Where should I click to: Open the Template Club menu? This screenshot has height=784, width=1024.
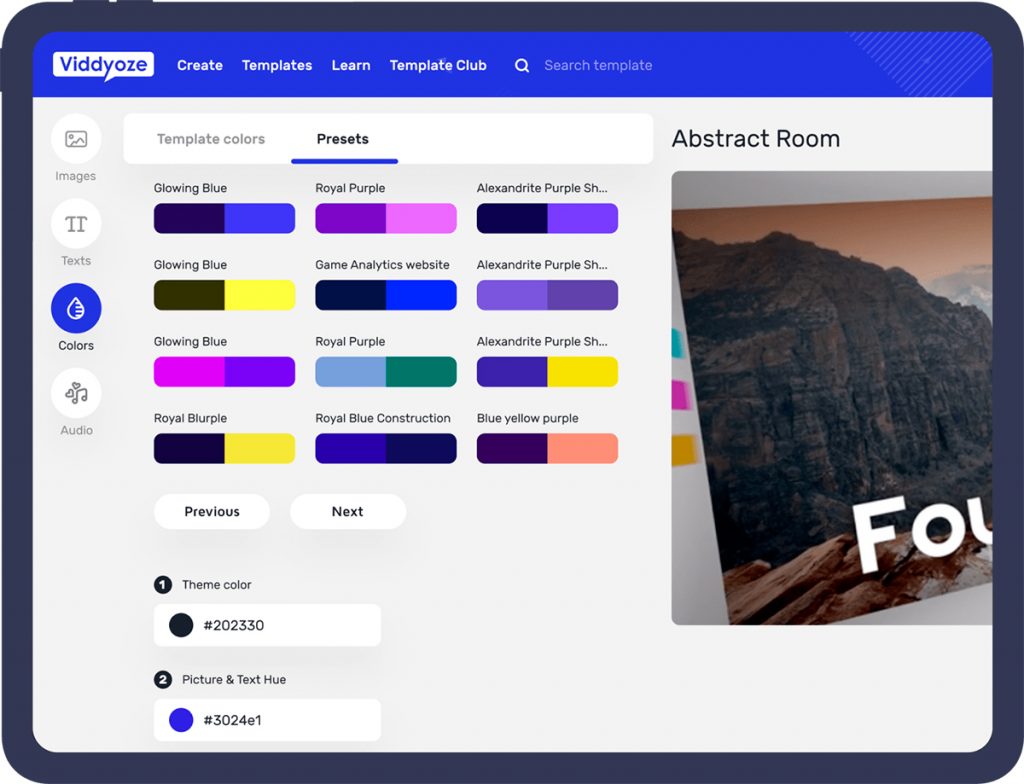click(438, 64)
